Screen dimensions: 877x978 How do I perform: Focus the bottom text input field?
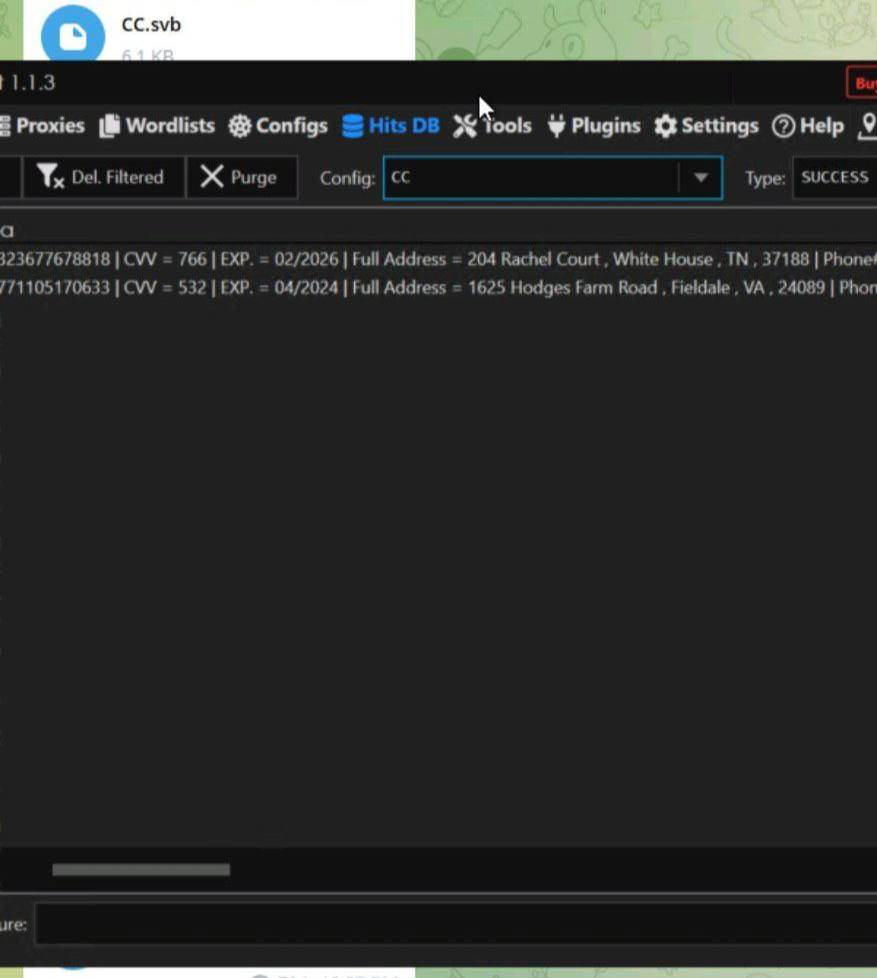click(456, 924)
